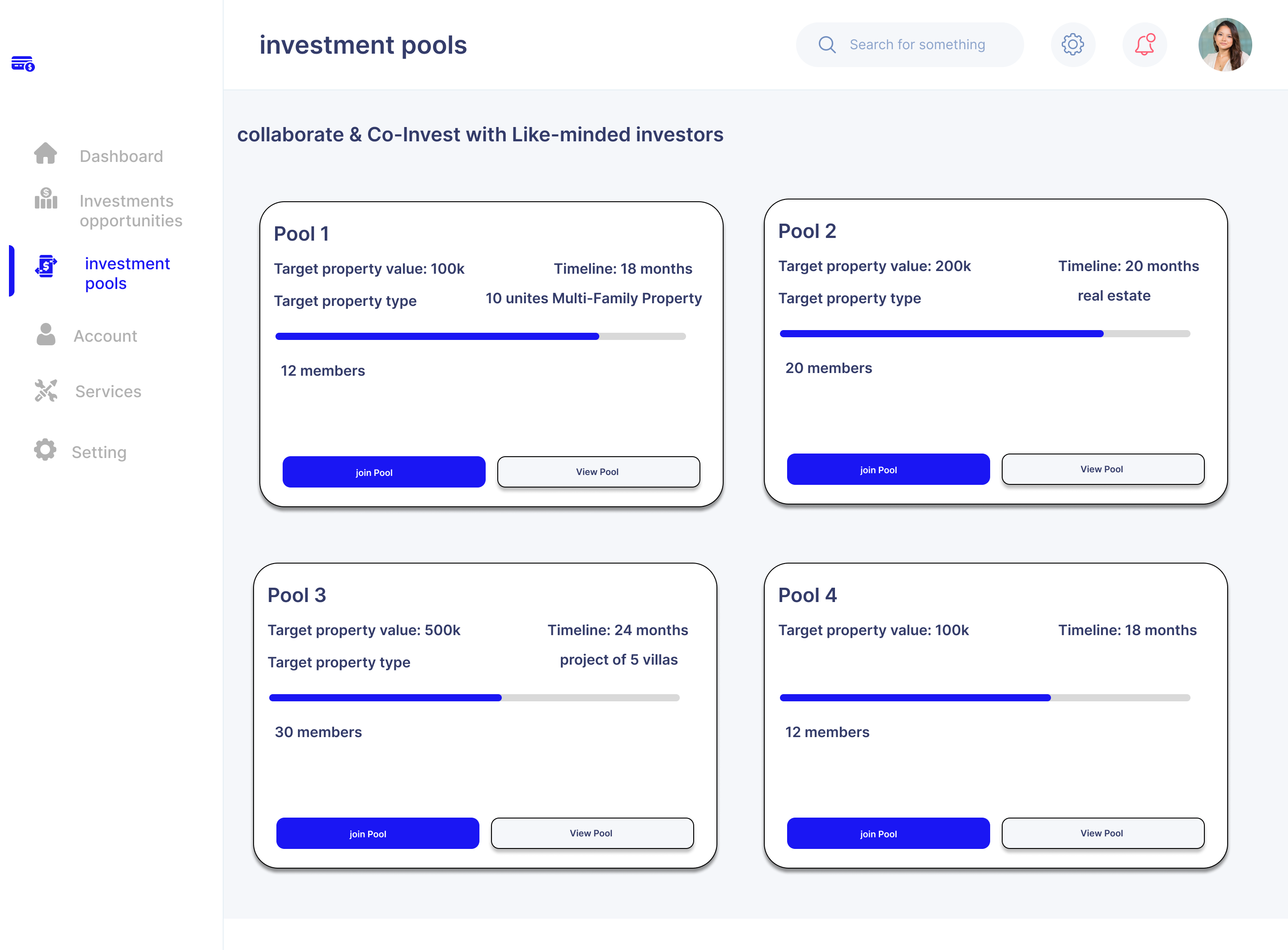The width and height of the screenshot is (1288, 950).
Task: Click Pool 1 funding progress bar
Action: click(480, 336)
